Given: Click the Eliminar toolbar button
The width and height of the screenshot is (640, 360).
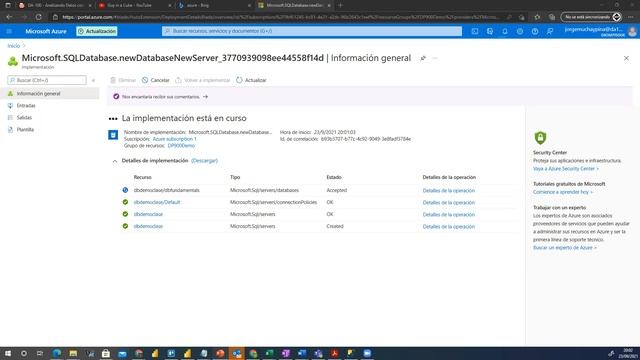Looking at the screenshot, I should coord(123,80).
